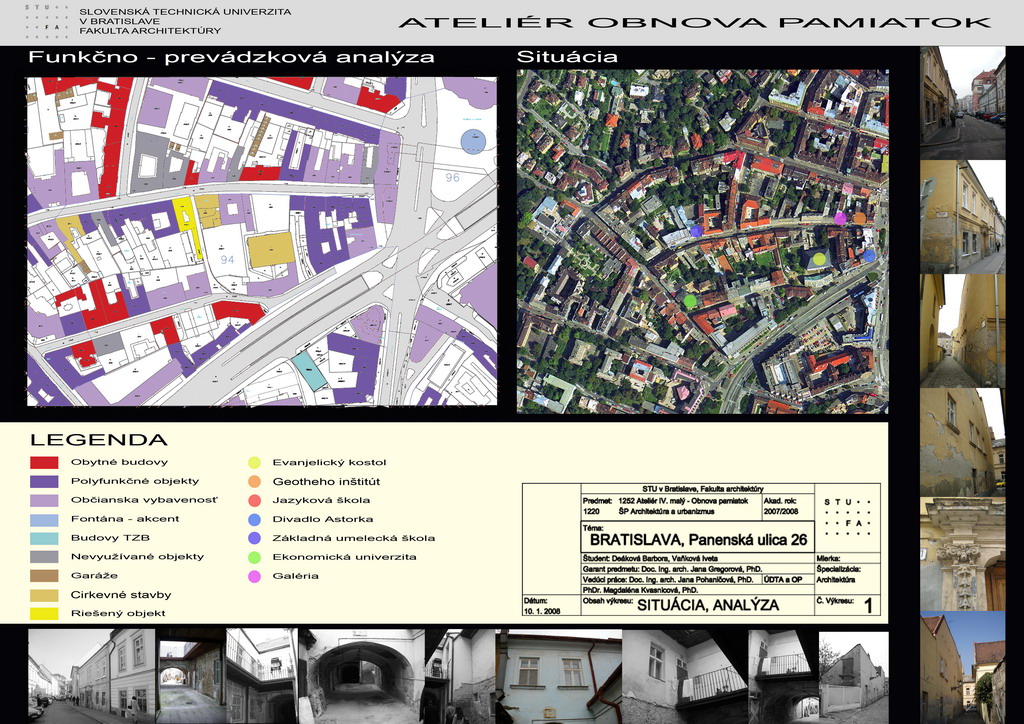The height and width of the screenshot is (724, 1024).
Task: Click the BRATISLAVA, Panenská ulica 26 title
Action: click(698, 540)
